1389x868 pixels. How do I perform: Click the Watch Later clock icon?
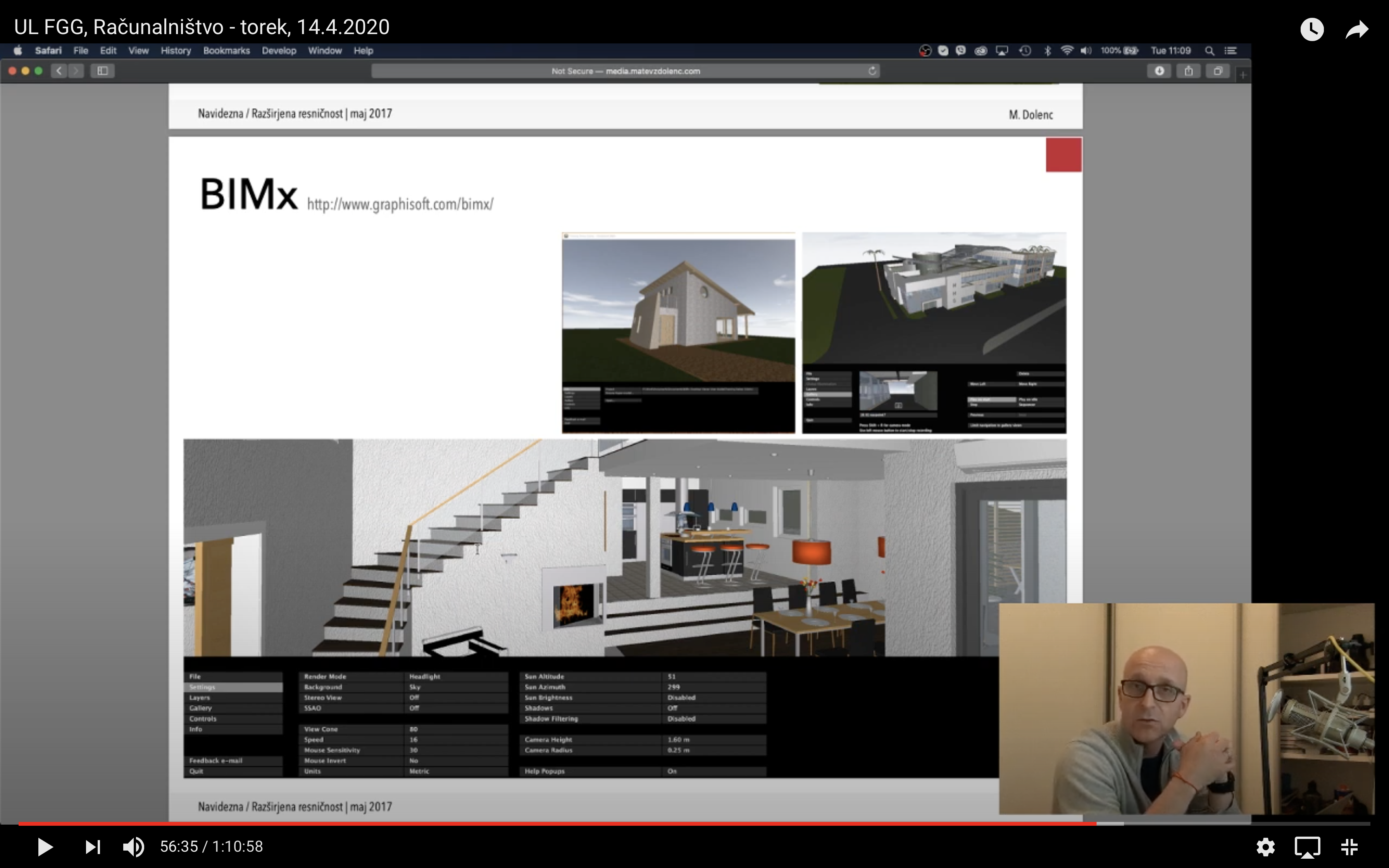click(1311, 29)
